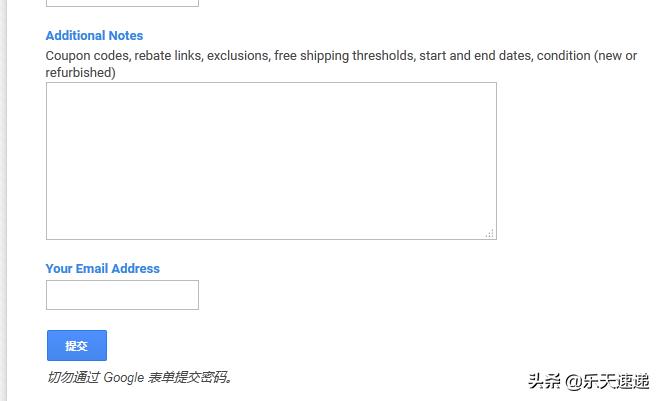Click the 切勿通过 Google 表单提交密码 warning
This screenshot has width=661, height=401.
pyautogui.click(x=140, y=377)
